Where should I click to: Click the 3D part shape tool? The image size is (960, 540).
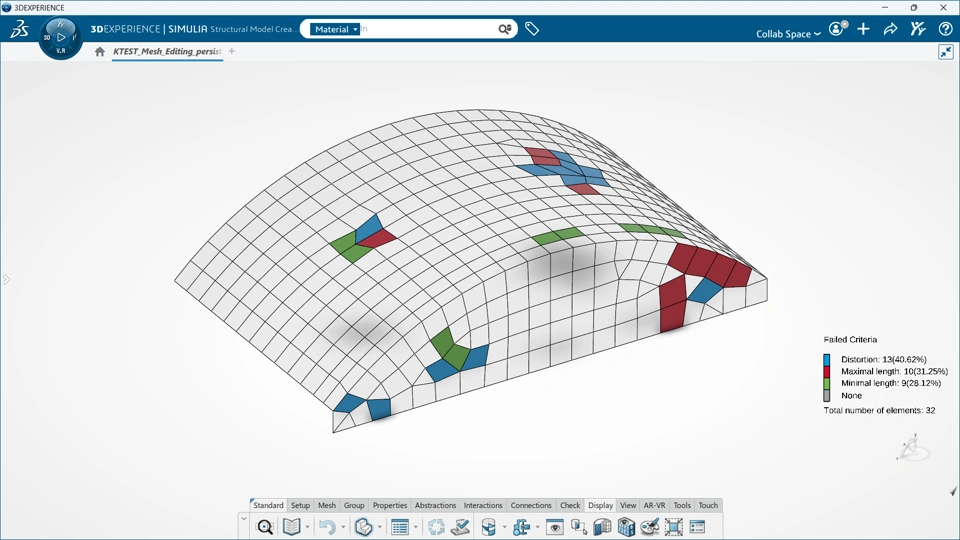click(363, 527)
